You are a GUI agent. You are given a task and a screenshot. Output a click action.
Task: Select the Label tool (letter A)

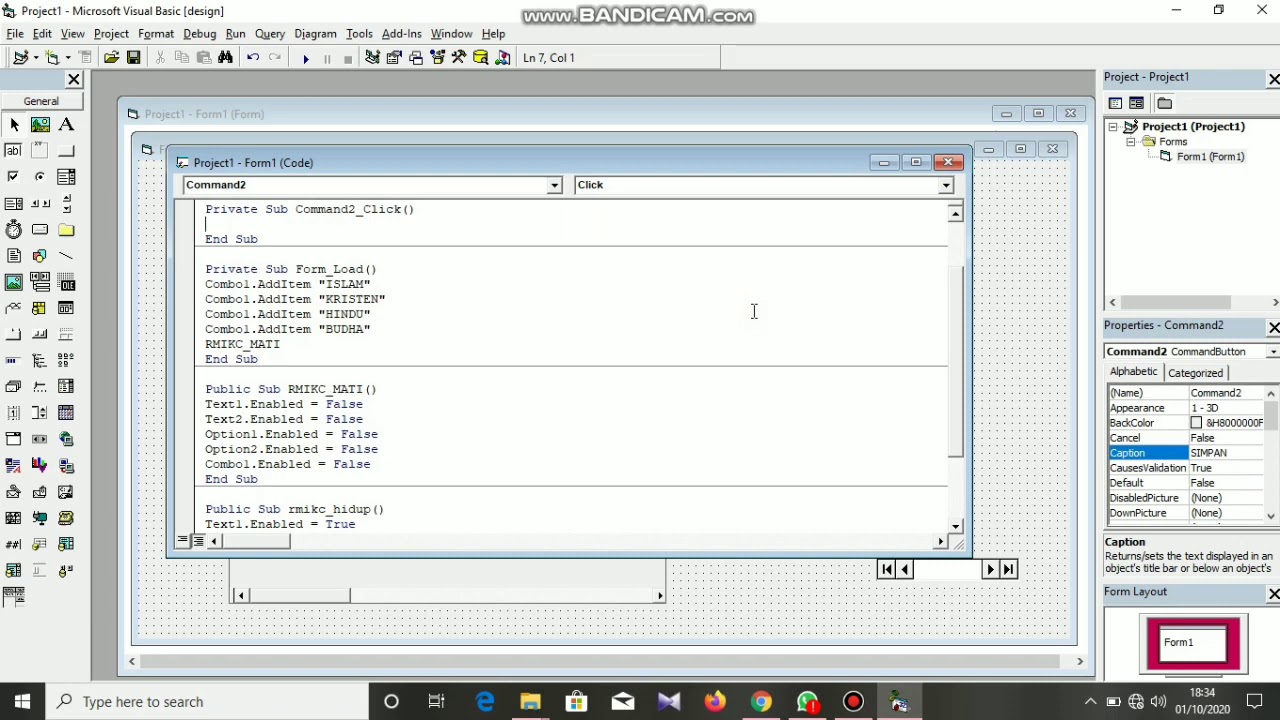click(x=66, y=125)
